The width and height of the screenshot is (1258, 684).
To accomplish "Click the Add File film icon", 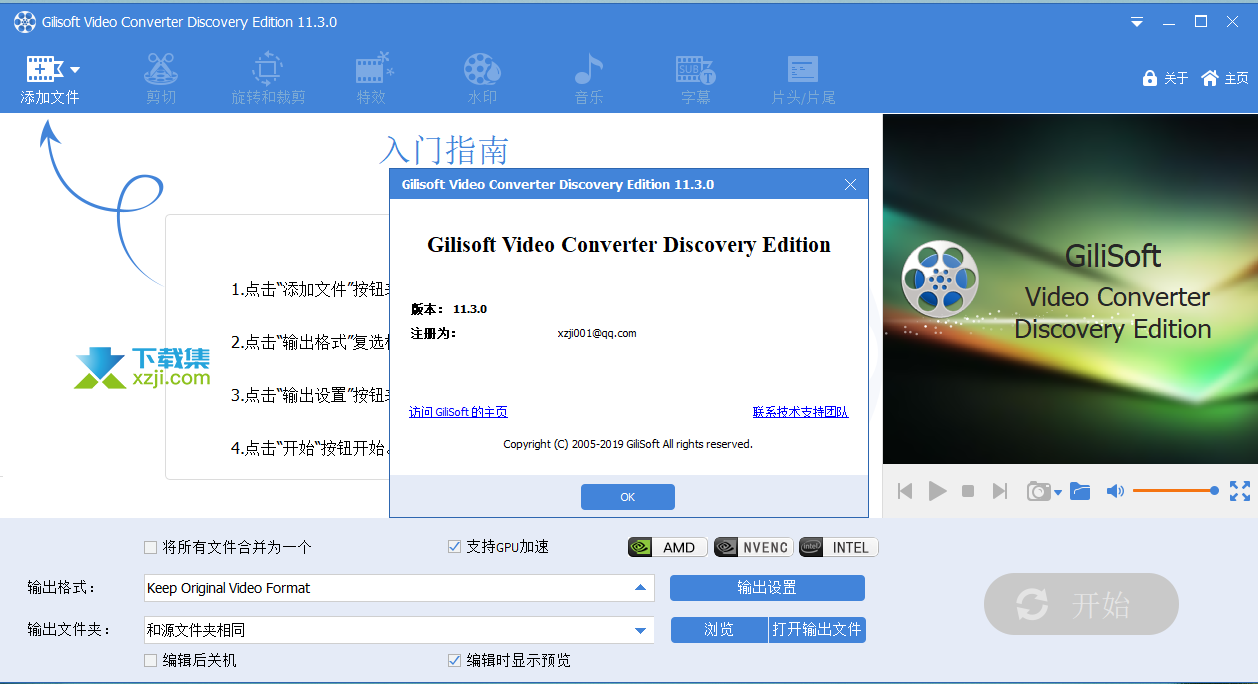I will click(x=45, y=69).
